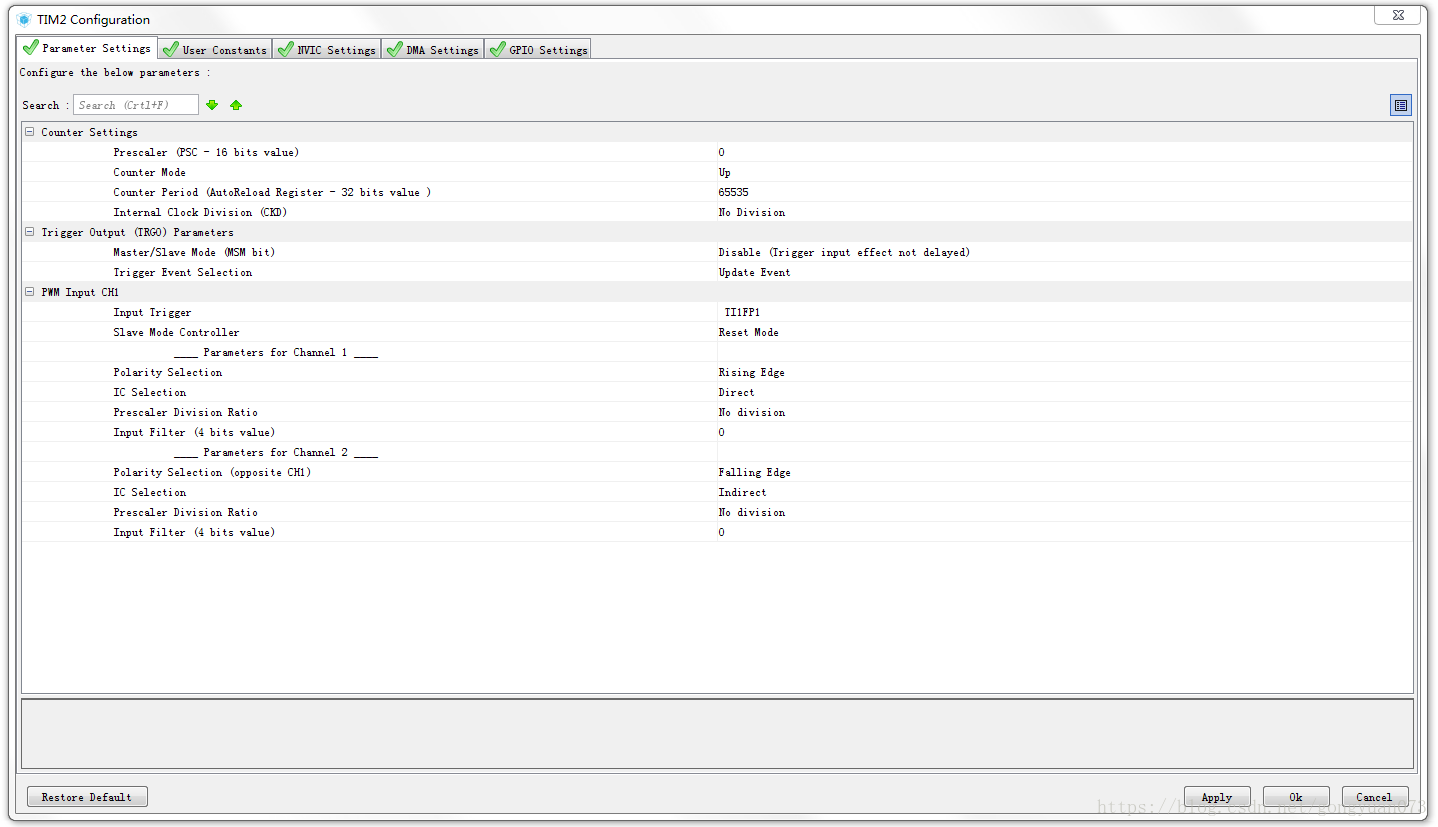Collapse the Counter Settings group
Screen dimensions: 1438x827
tap(30, 132)
